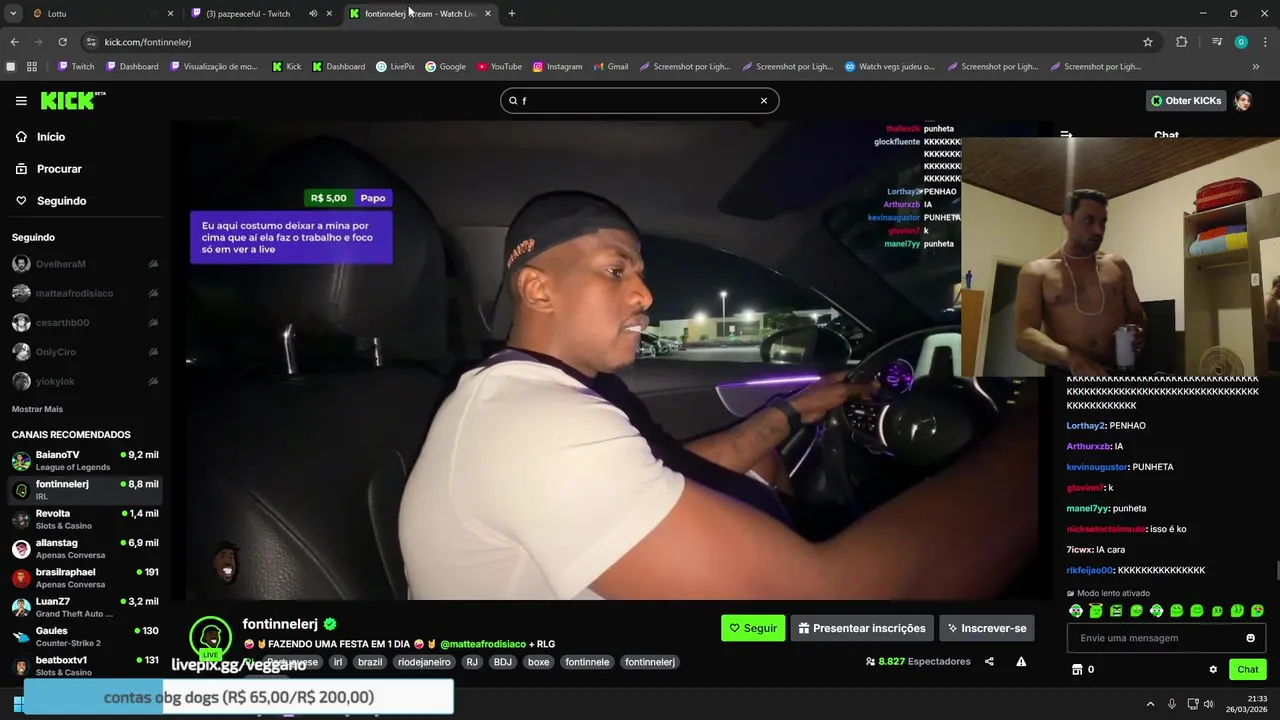Open recommended channel brasilraphael
1280x720 pixels.
[85, 578]
